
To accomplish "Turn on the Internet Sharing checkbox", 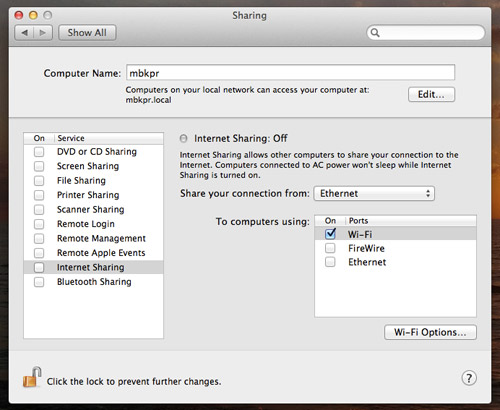I will click(39, 267).
